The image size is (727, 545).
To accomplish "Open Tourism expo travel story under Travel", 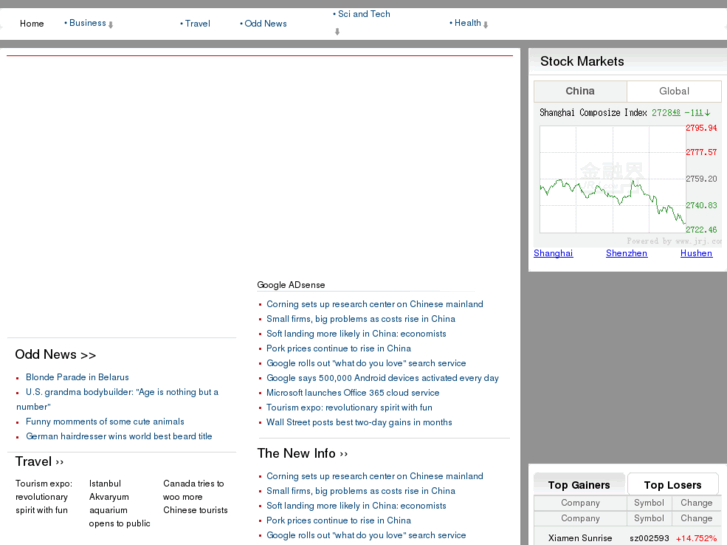I will [x=44, y=497].
